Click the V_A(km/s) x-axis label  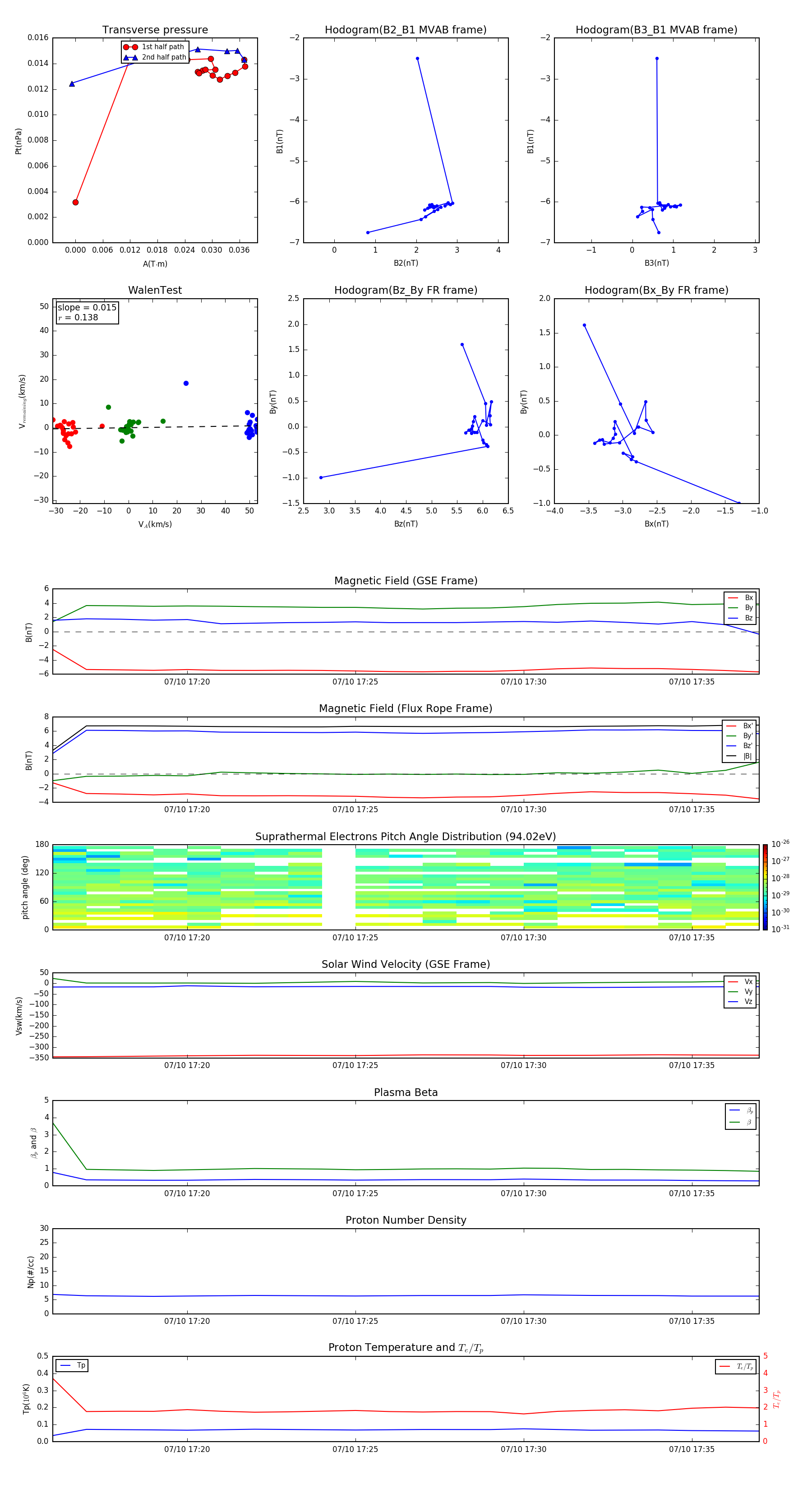[155, 525]
